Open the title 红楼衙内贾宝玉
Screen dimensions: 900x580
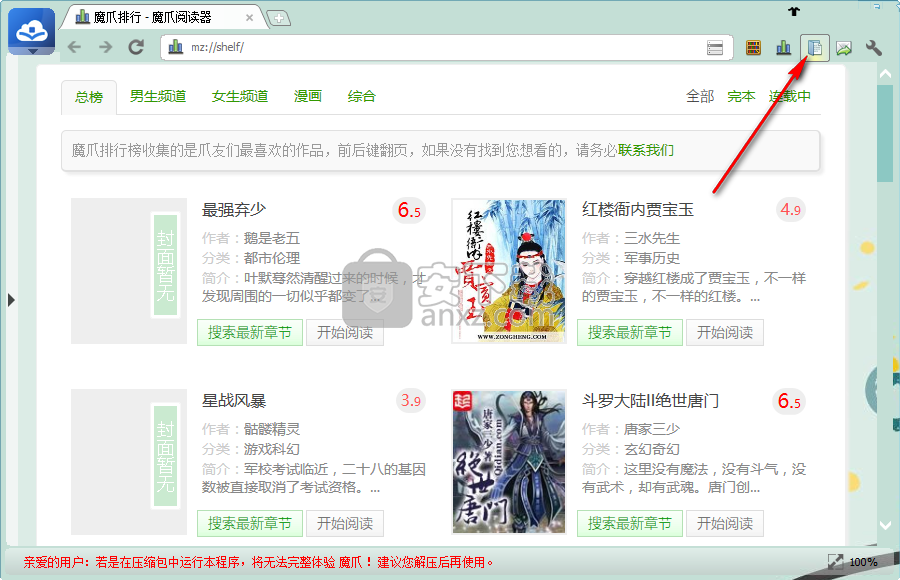[x=638, y=210]
